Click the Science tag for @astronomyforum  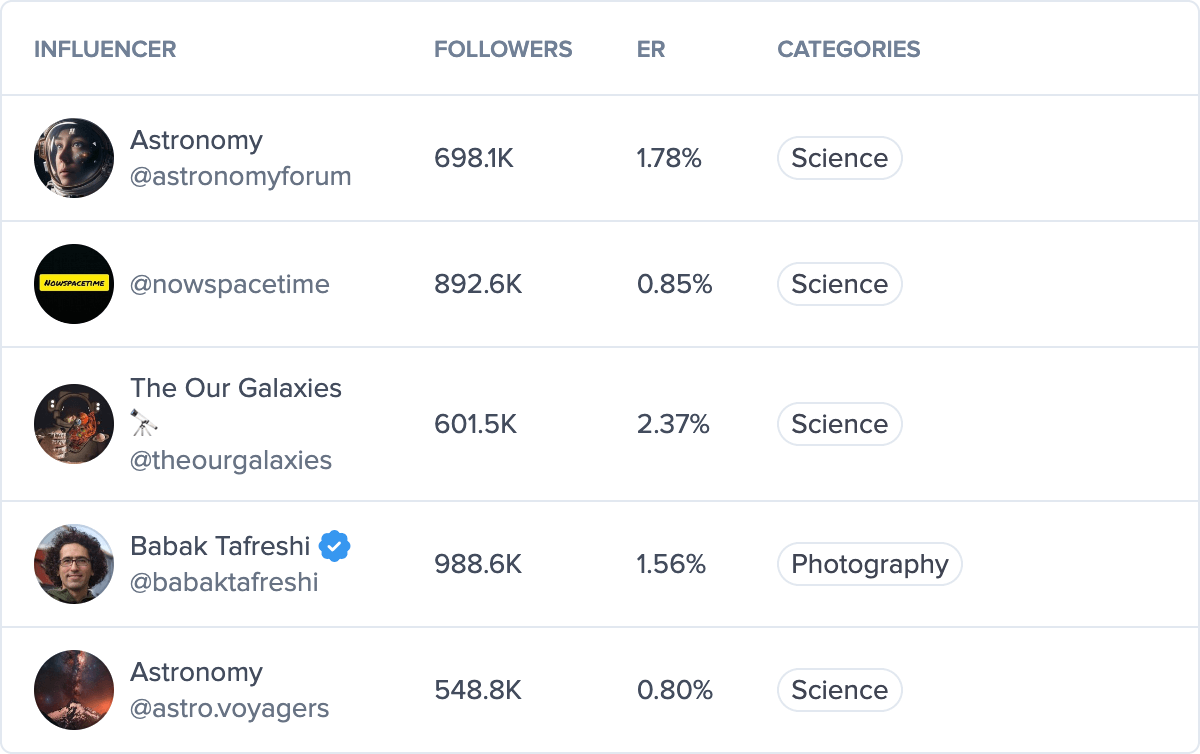pyautogui.click(x=839, y=158)
